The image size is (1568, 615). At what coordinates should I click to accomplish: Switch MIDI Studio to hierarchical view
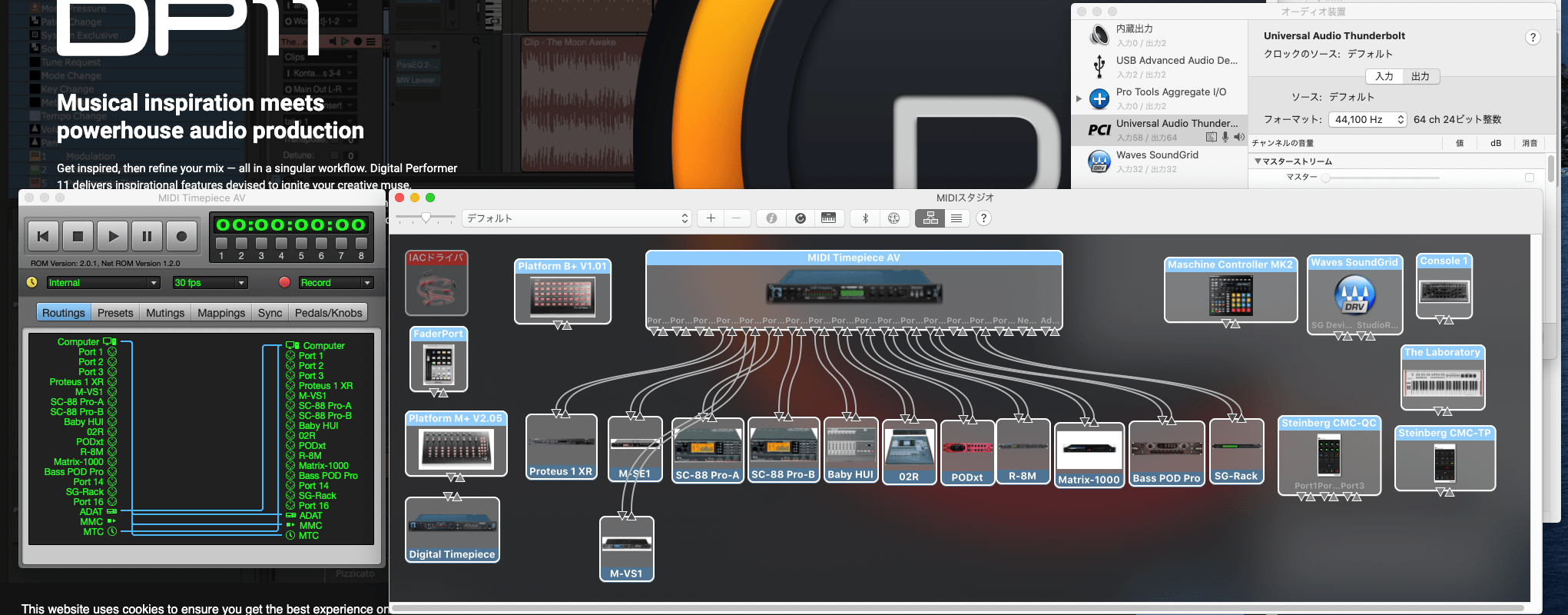pos(930,218)
